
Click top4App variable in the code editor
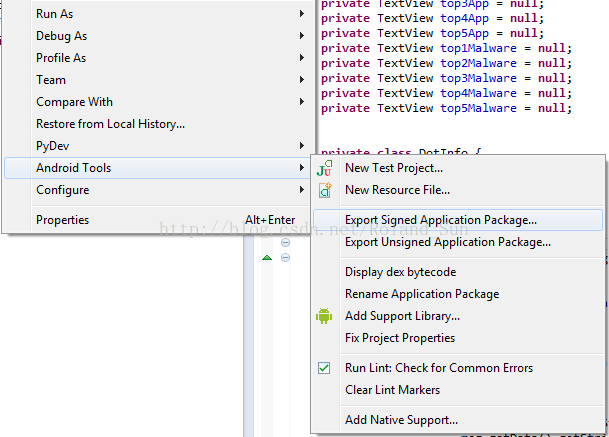464,19
